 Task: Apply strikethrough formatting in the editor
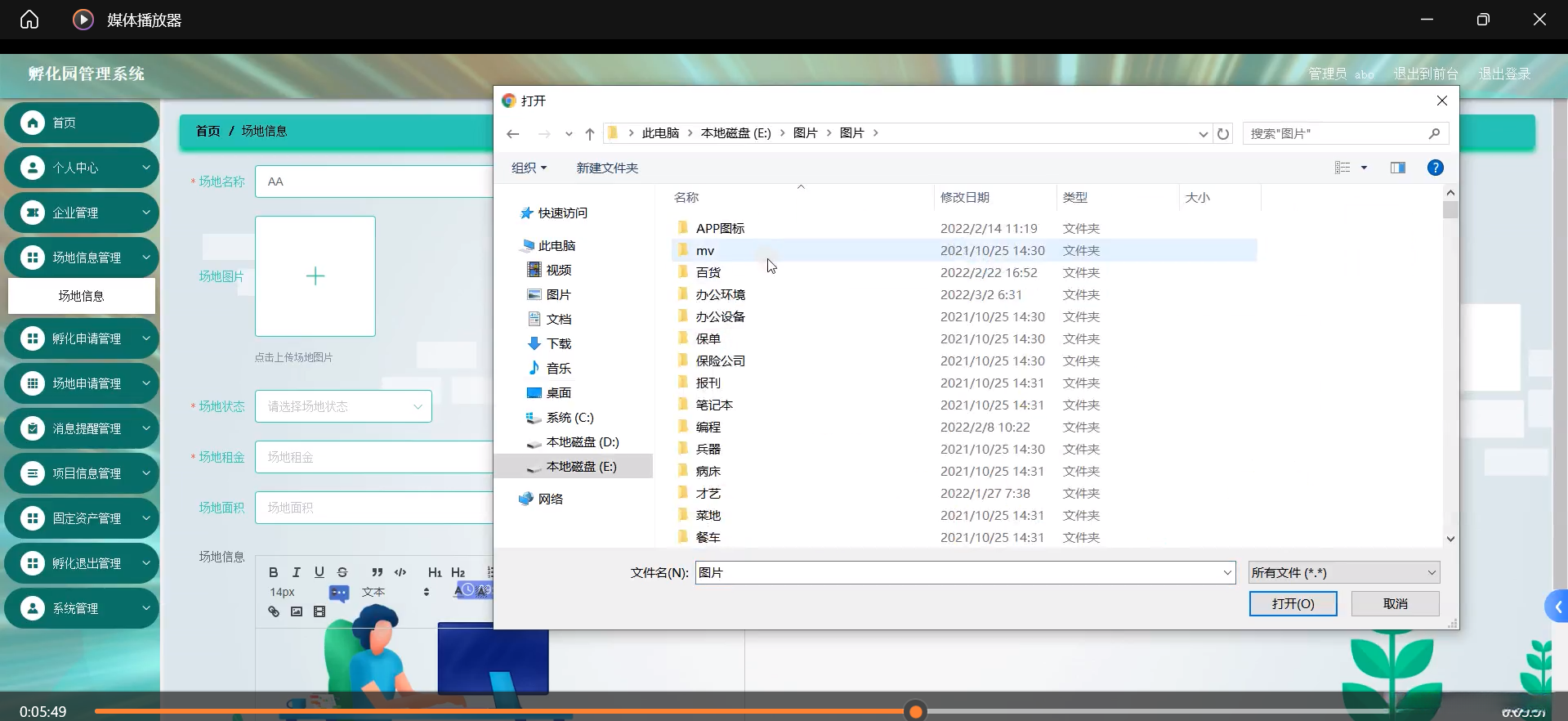tap(342, 572)
